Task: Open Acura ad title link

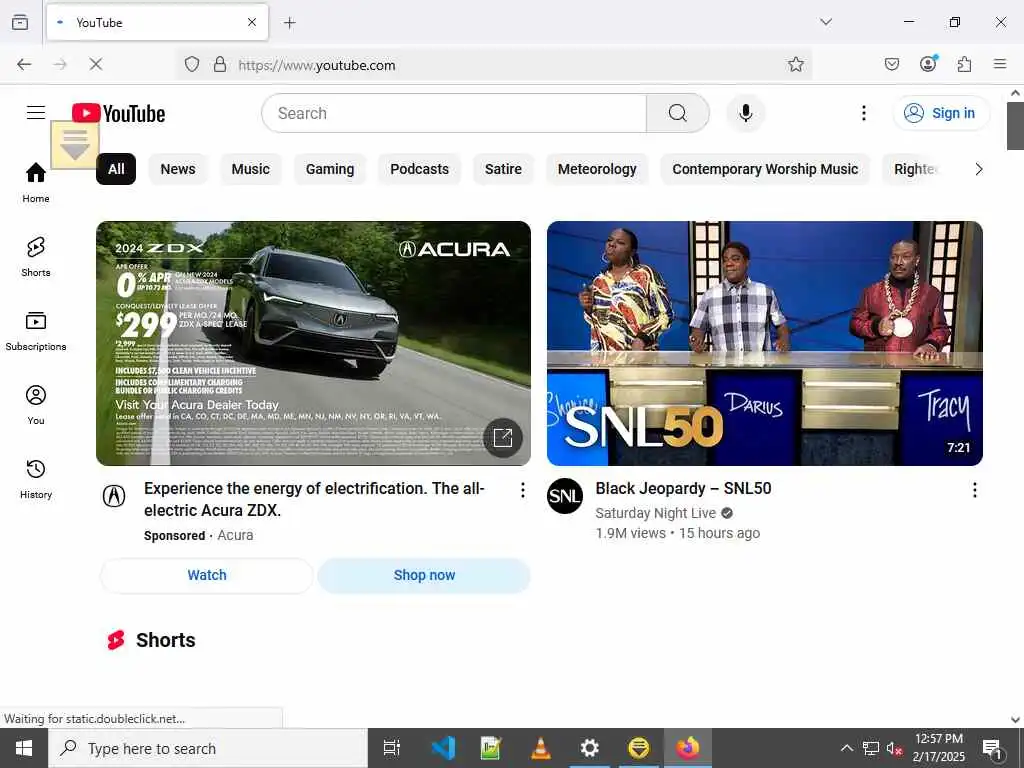Action: (x=314, y=500)
